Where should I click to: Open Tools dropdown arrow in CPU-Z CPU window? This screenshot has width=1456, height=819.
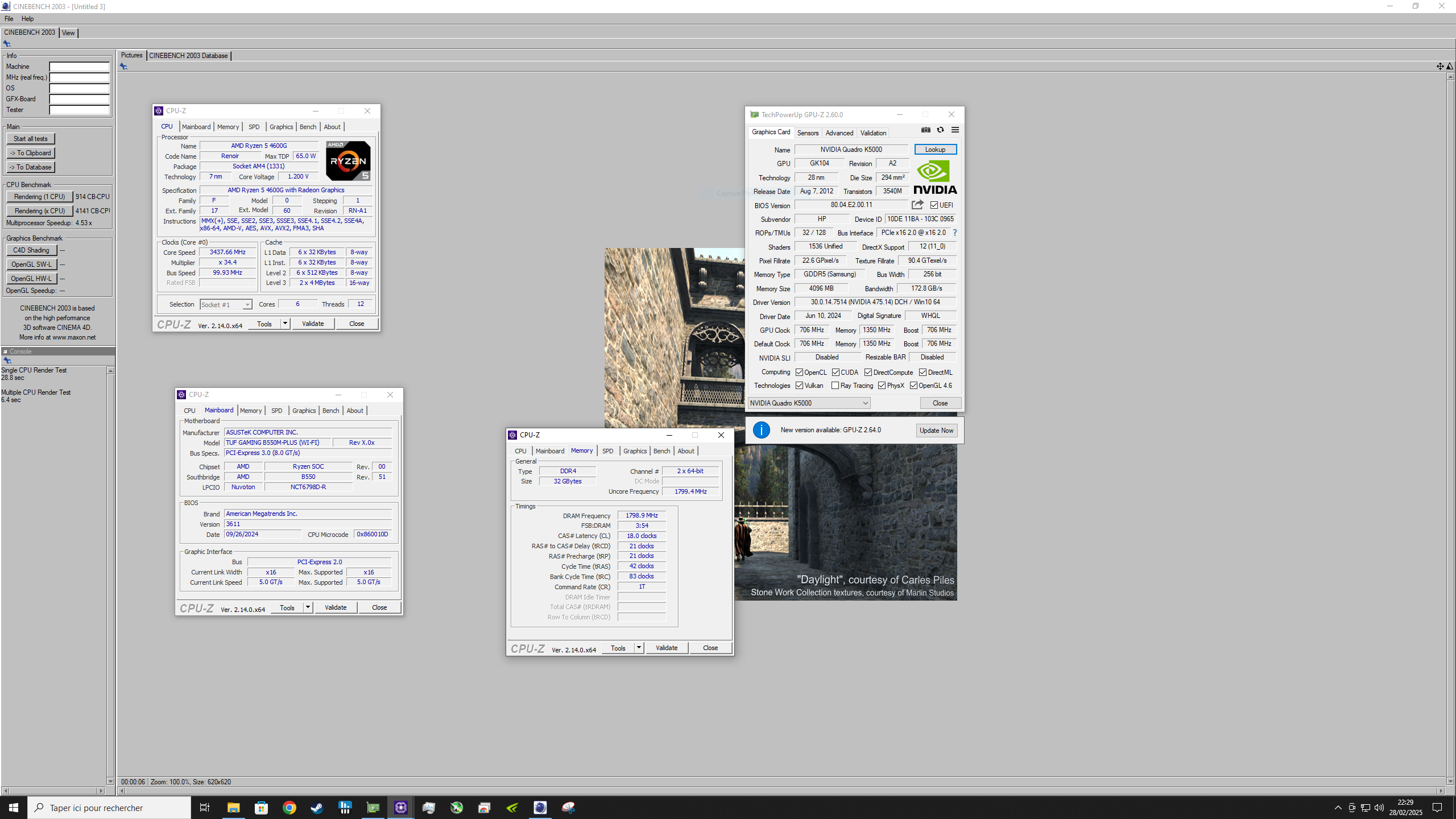285,324
